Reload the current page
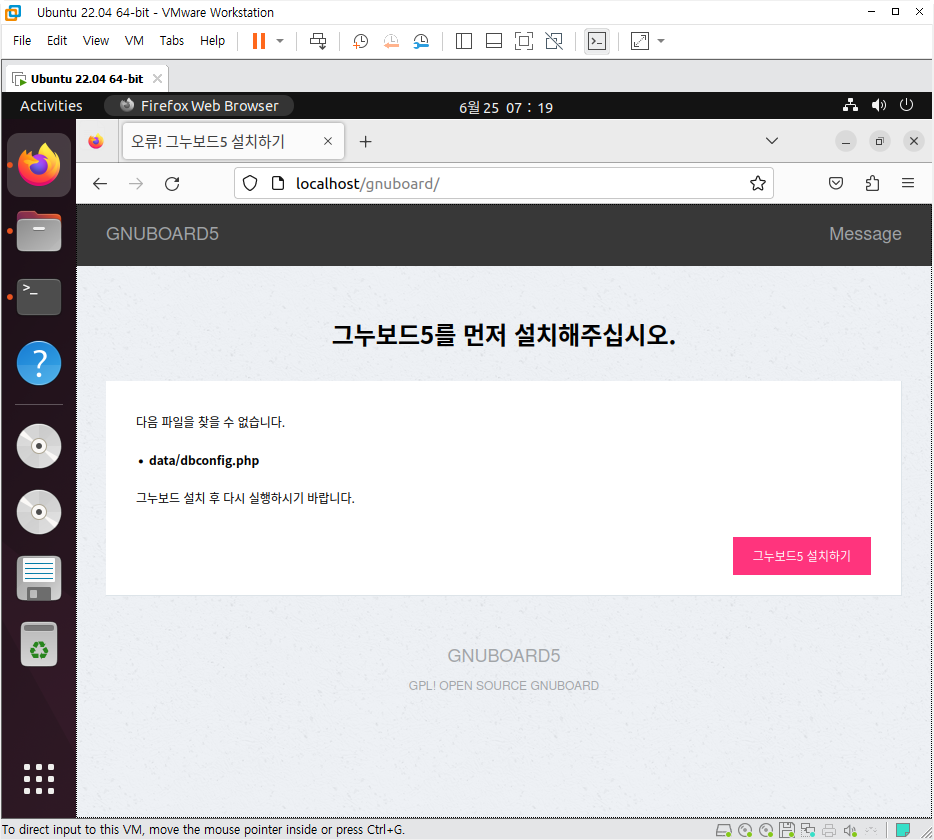934x840 pixels. (x=172, y=183)
